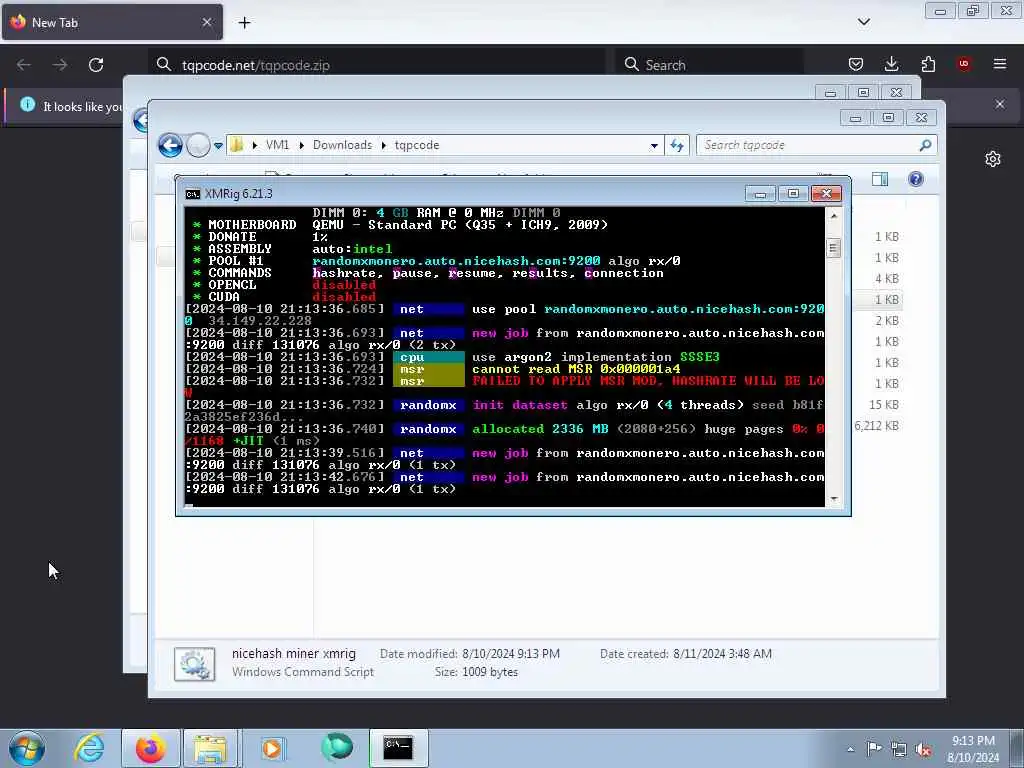Open the address bar previous locations dropdown
This screenshot has height=768, width=1024.
tap(654, 146)
